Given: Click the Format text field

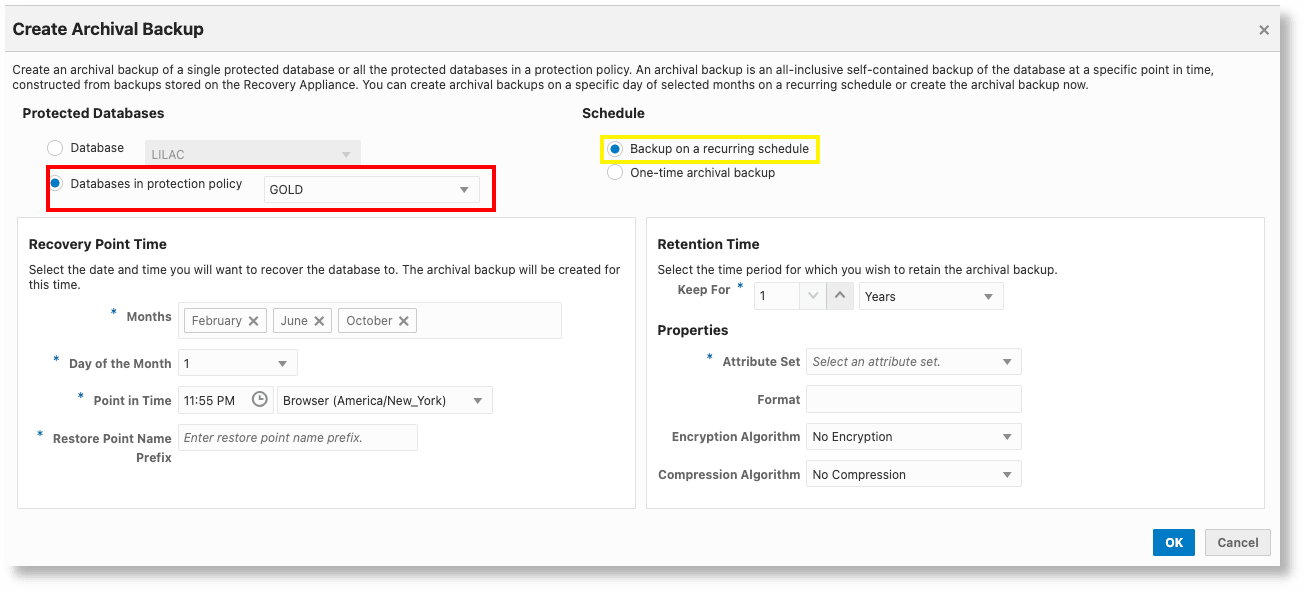Looking at the screenshot, I should coord(913,399).
